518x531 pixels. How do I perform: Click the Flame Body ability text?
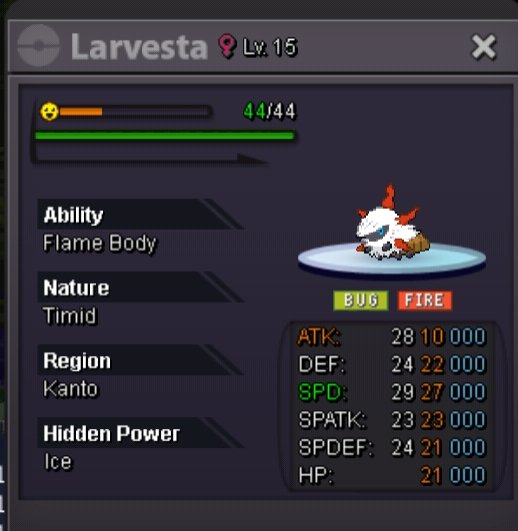point(100,243)
